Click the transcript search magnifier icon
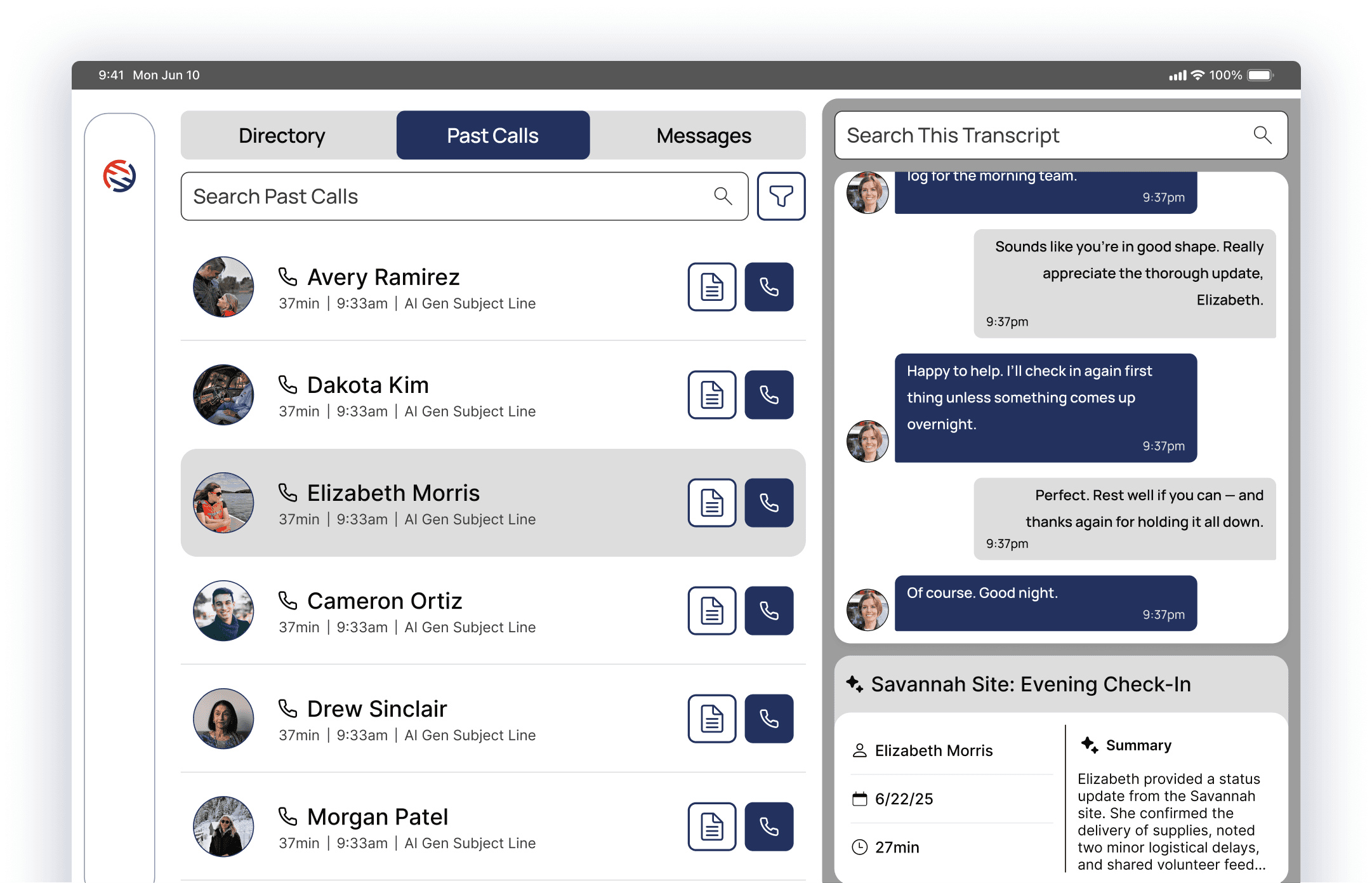 pos(1262,135)
